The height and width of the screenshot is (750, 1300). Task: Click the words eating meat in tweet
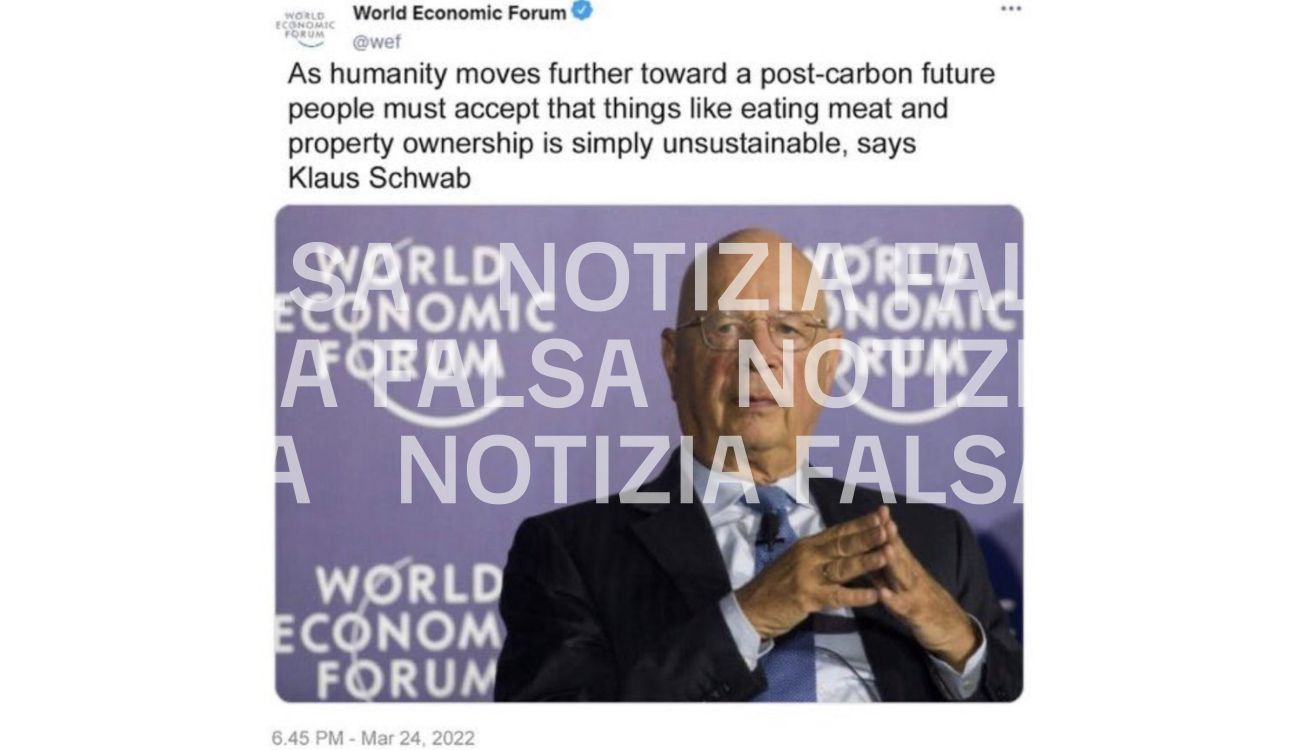click(x=846, y=107)
